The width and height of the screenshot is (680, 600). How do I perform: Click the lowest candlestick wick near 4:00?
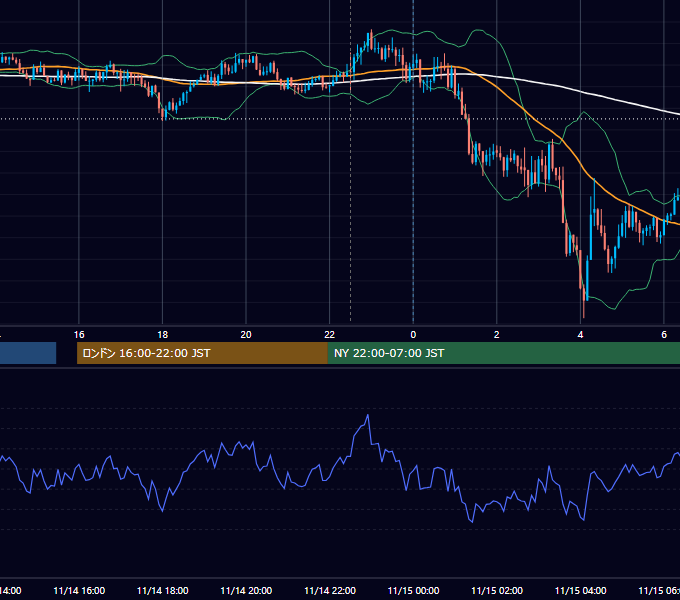tap(584, 312)
